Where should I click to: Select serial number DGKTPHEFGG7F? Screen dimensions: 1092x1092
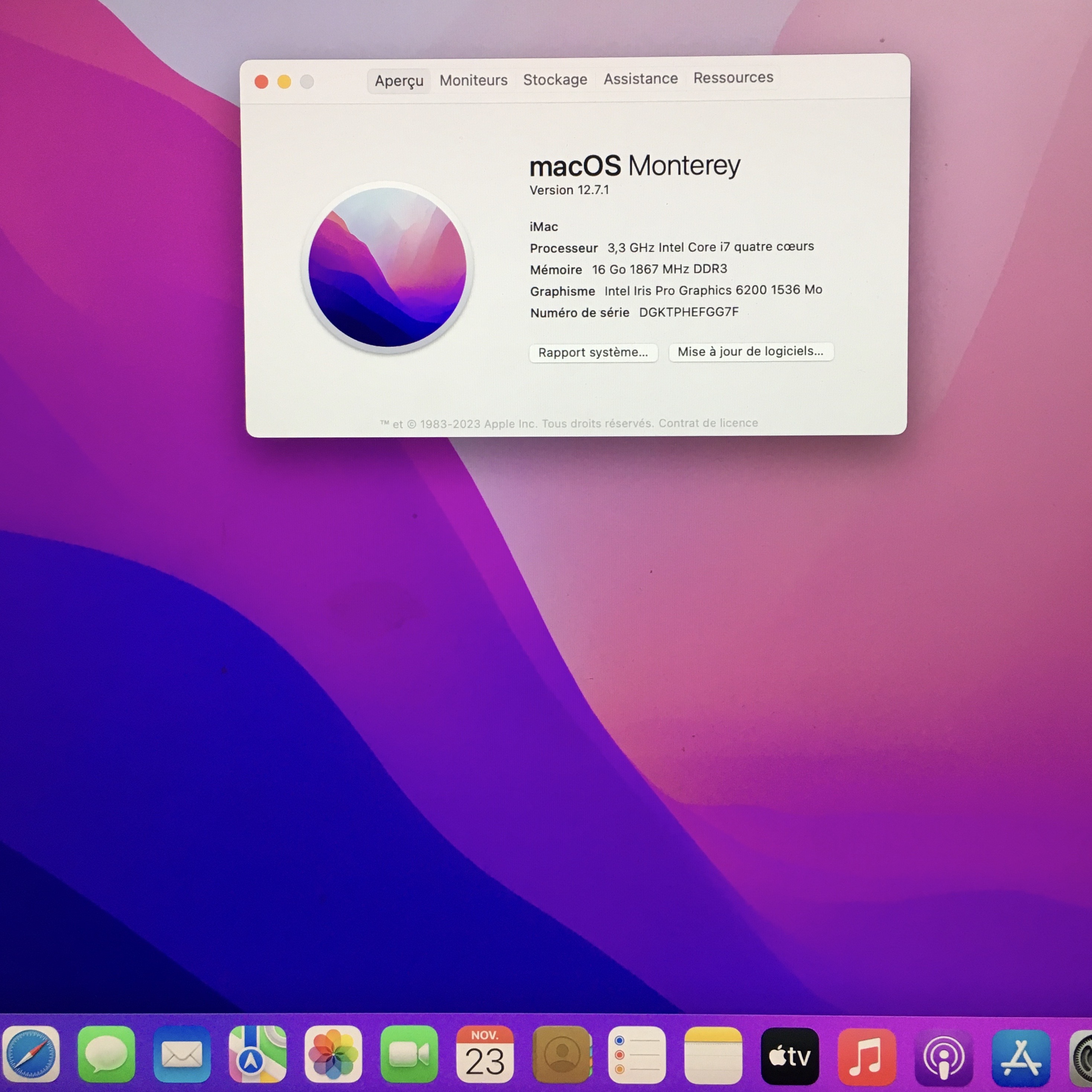coord(689,312)
